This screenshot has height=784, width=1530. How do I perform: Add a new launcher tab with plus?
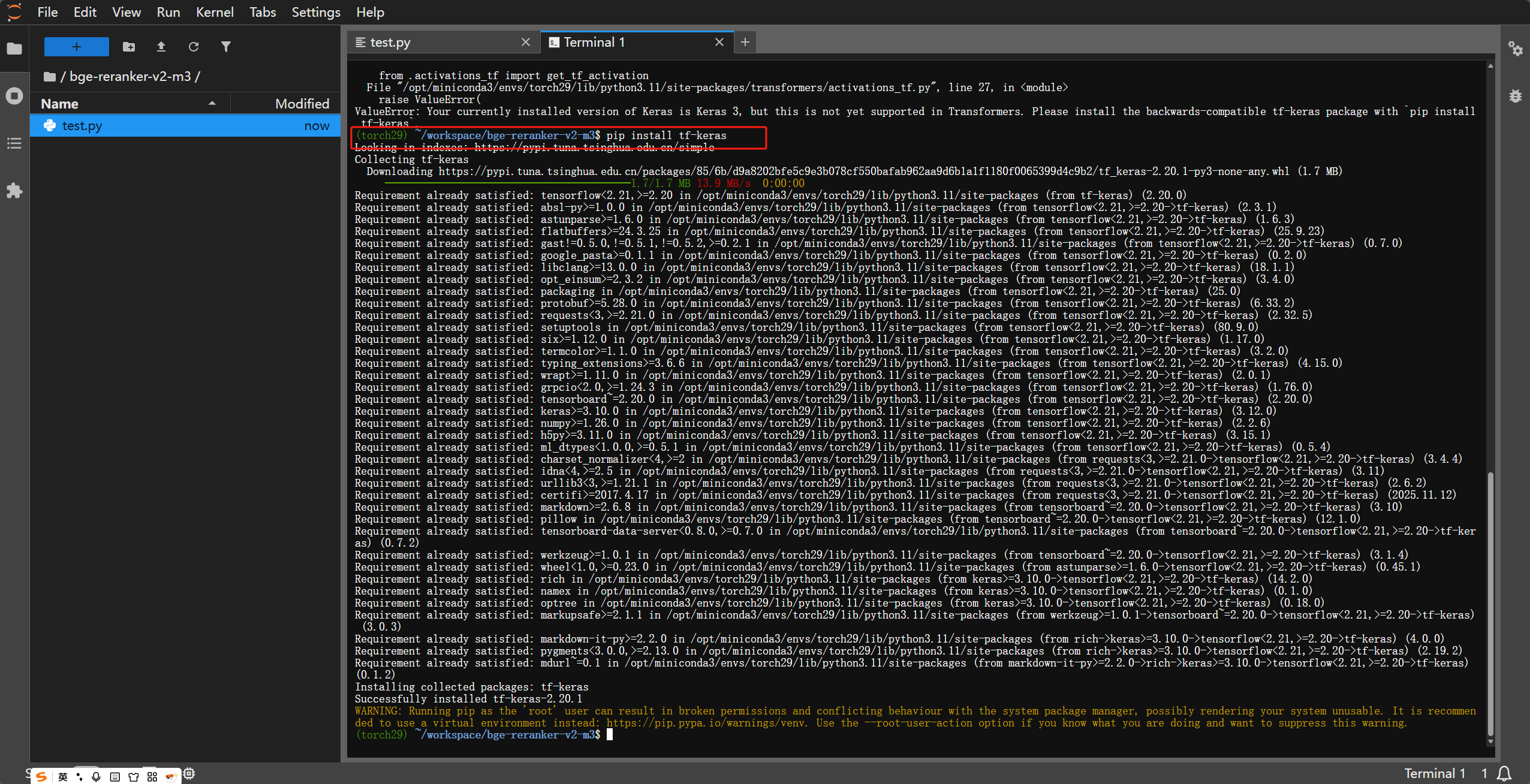(x=745, y=42)
